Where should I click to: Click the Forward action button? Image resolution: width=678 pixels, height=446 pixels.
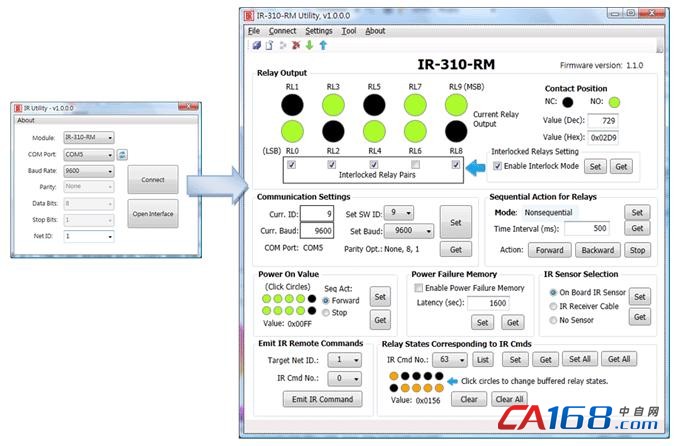tap(550, 250)
